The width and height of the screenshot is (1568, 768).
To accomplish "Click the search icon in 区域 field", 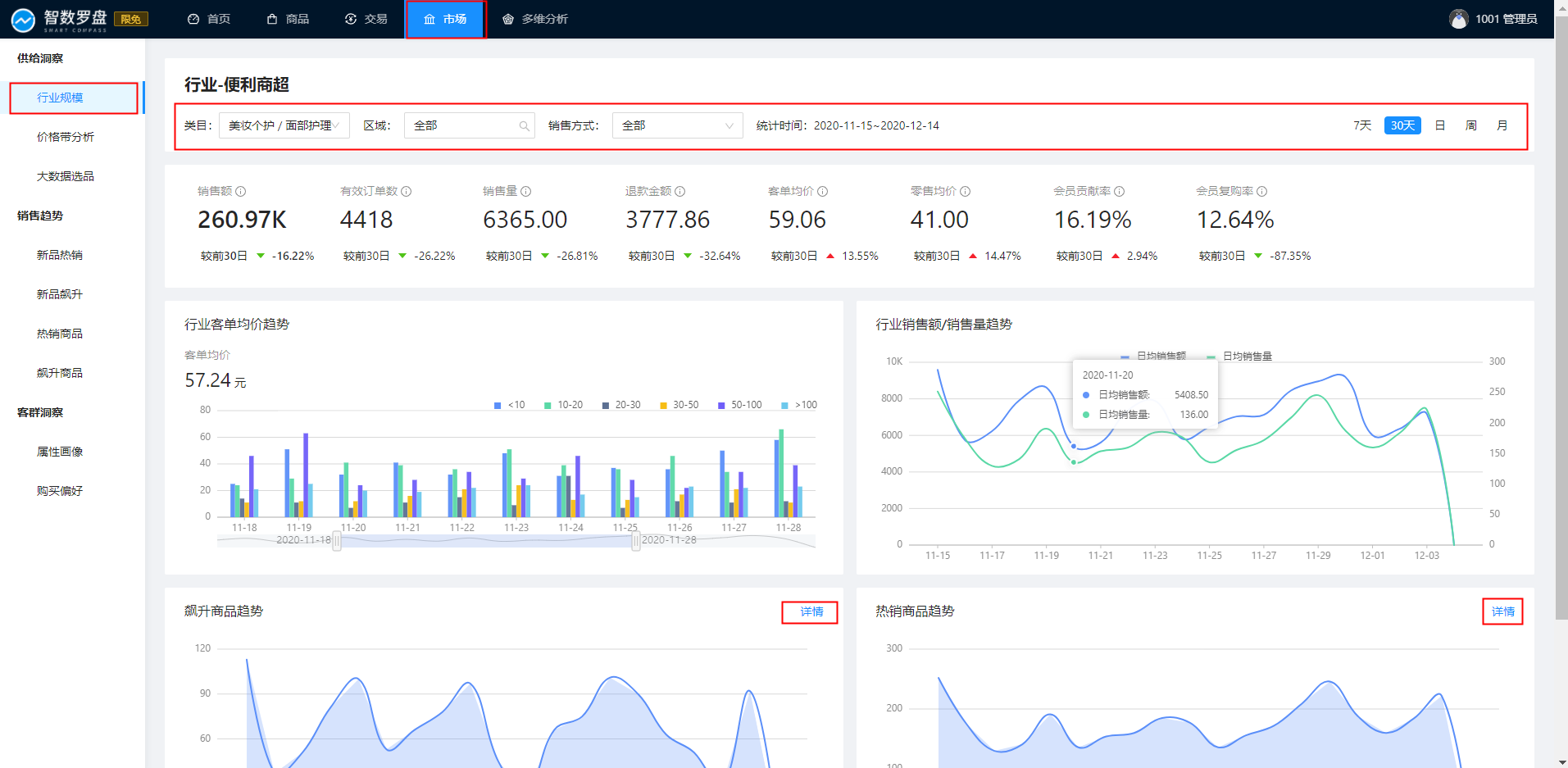I will tap(524, 126).
